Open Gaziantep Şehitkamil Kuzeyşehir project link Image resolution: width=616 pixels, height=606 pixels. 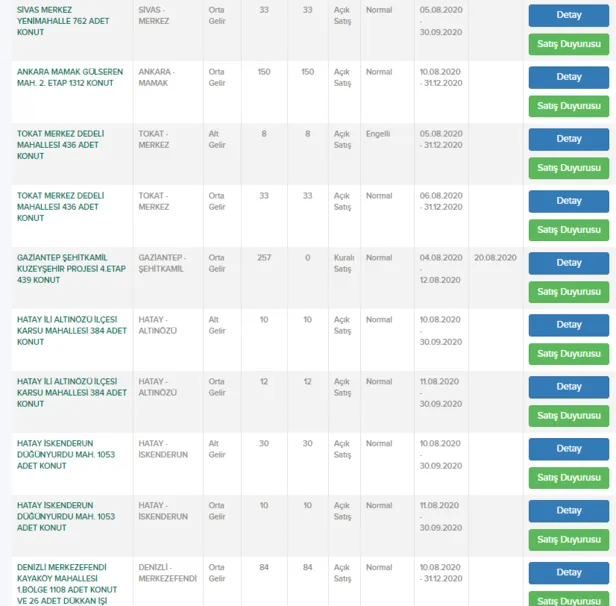click(68, 268)
